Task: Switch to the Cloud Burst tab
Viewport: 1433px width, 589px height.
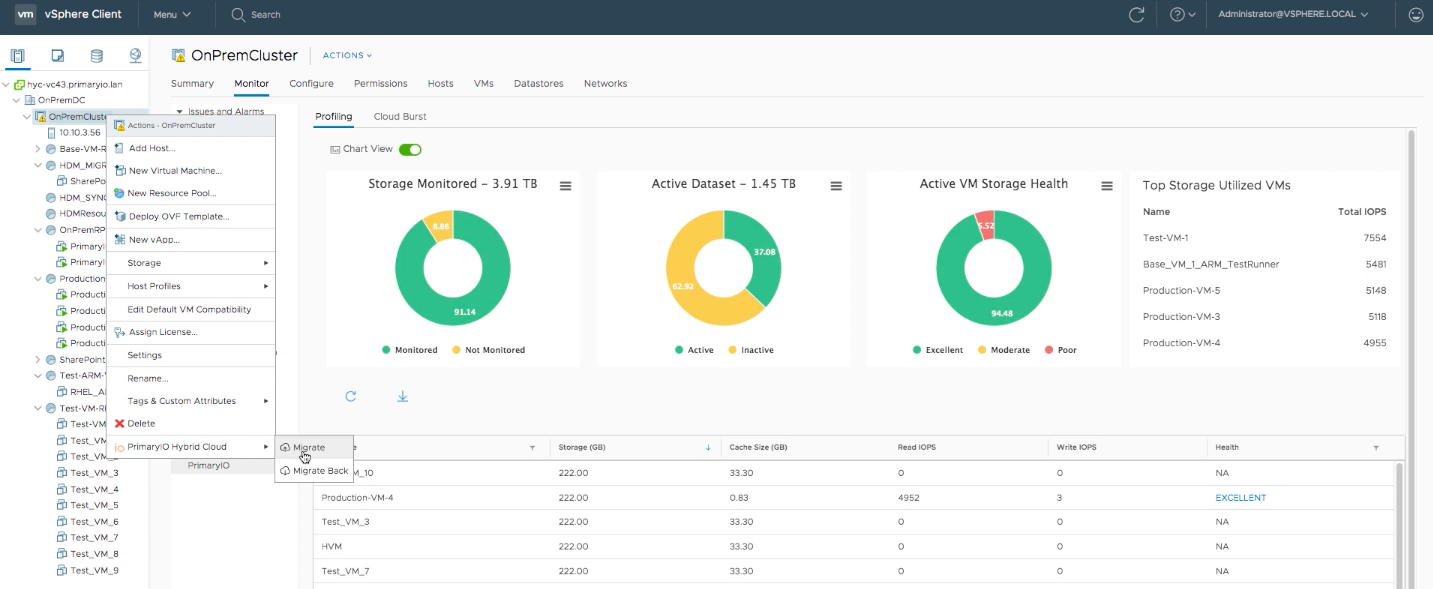Action: 400,117
